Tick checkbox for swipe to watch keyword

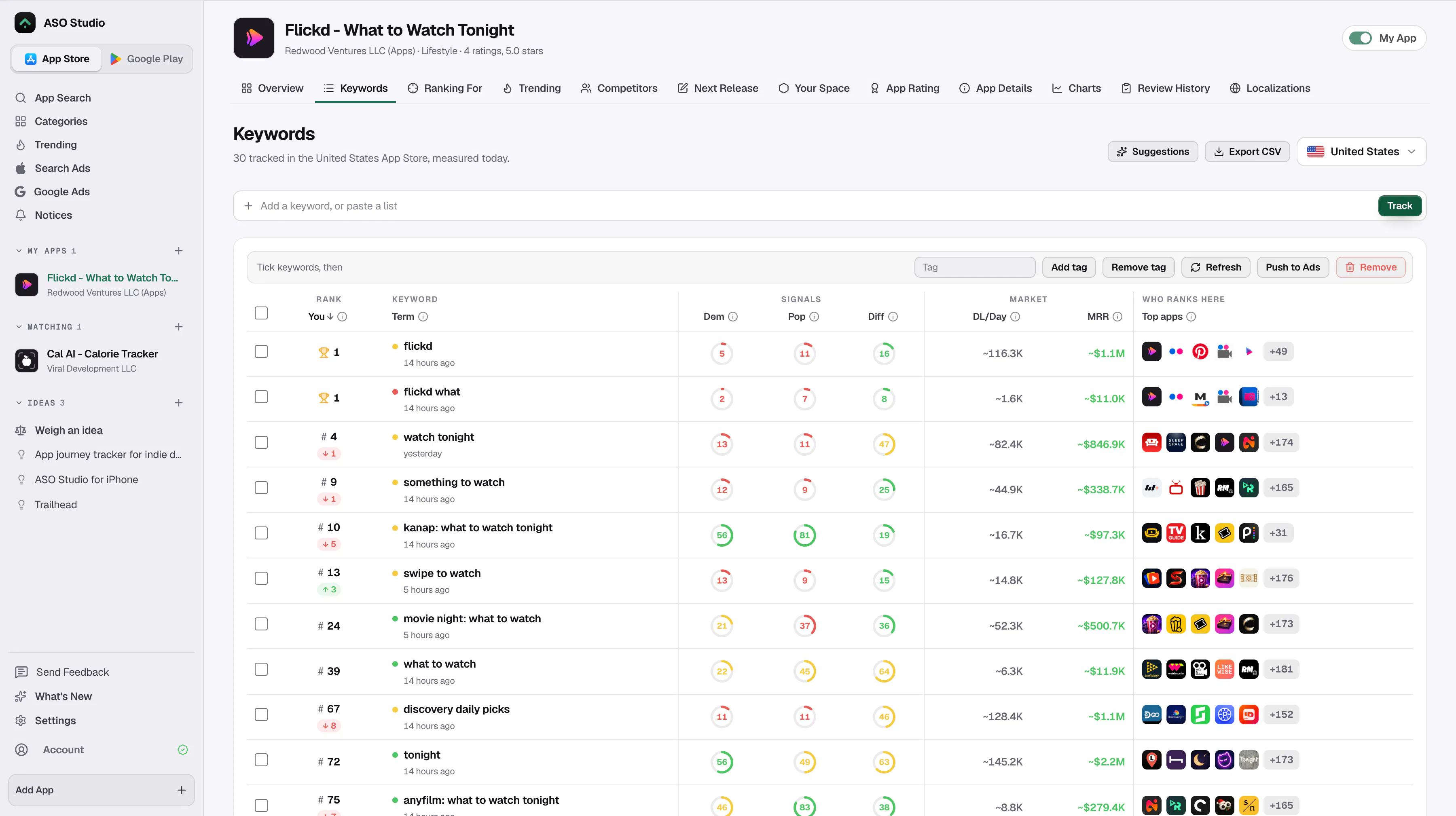click(x=261, y=579)
